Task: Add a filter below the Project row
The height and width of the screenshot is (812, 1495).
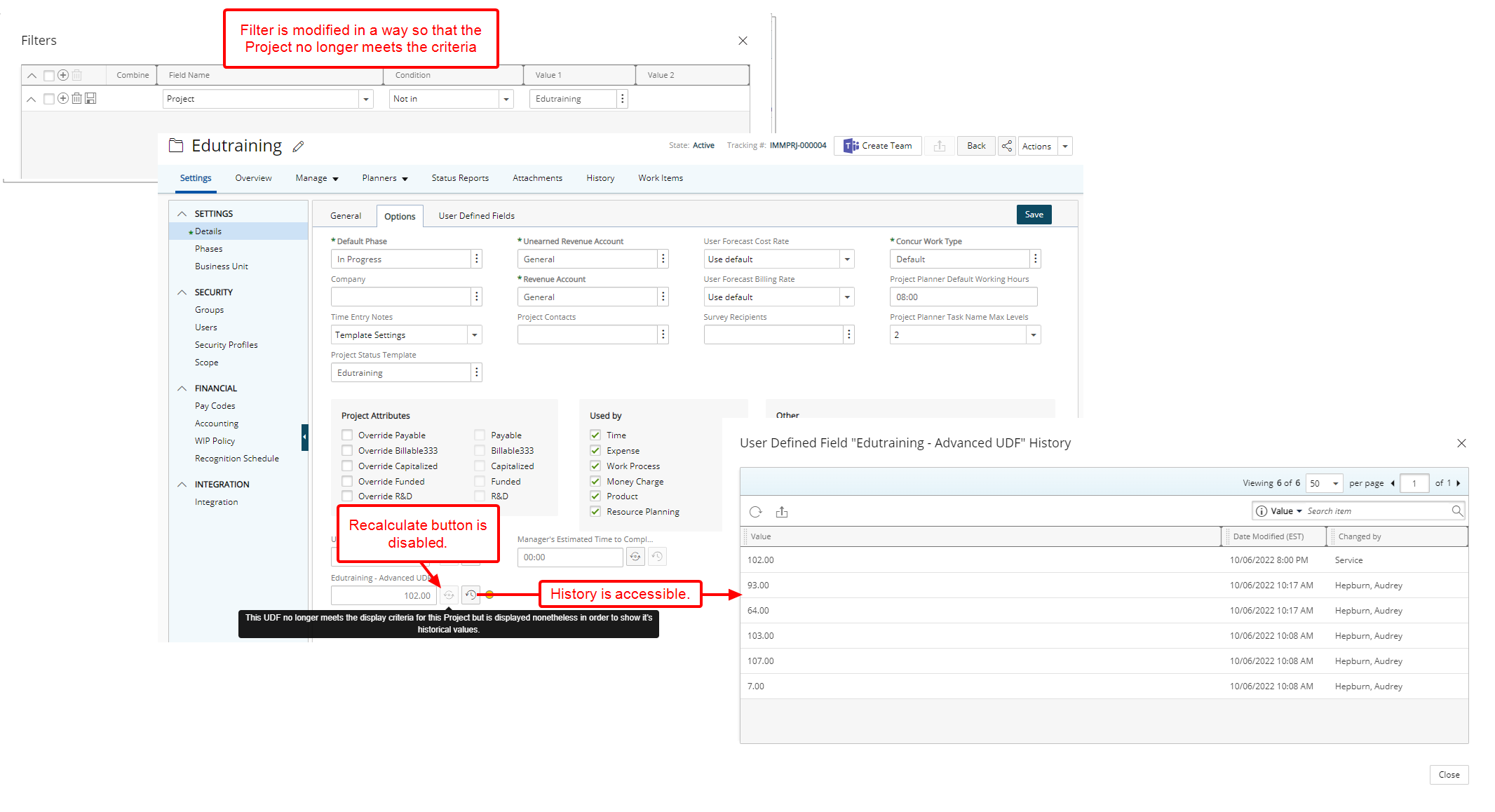Action: coord(63,99)
